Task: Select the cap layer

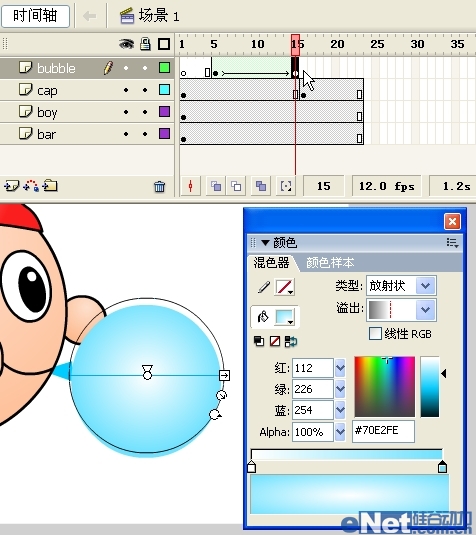Action: click(x=87, y=90)
